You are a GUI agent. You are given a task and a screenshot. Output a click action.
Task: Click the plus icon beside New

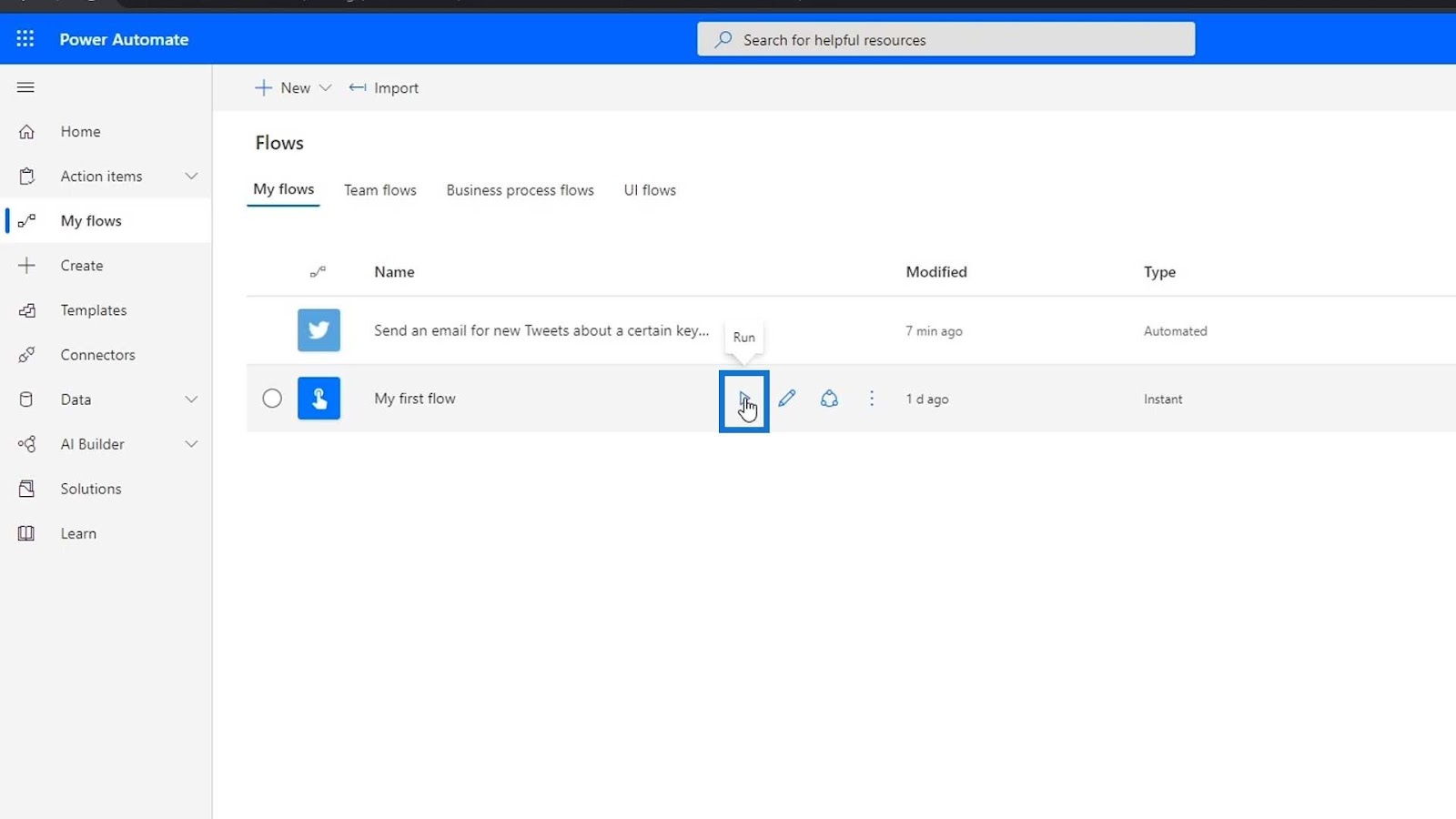[263, 87]
